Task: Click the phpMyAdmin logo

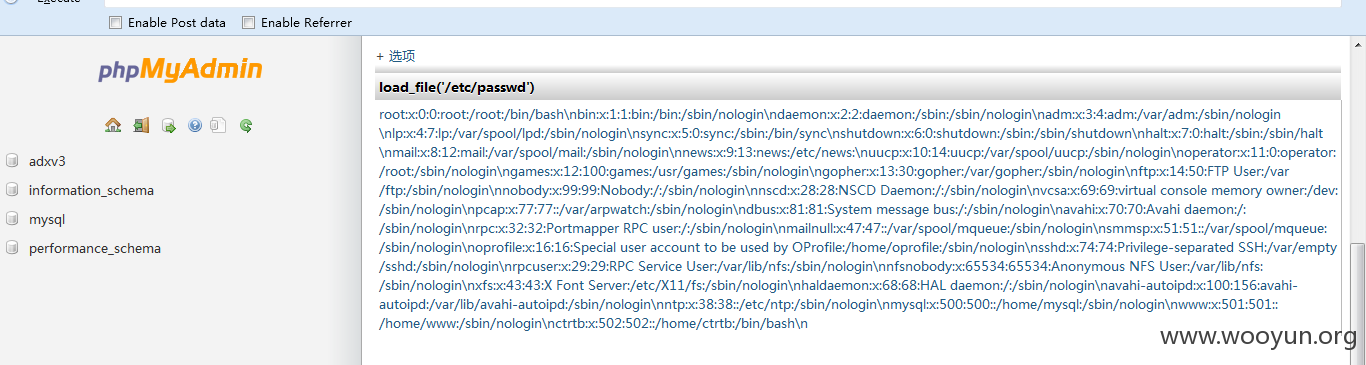Action: (x=180, y=69)
